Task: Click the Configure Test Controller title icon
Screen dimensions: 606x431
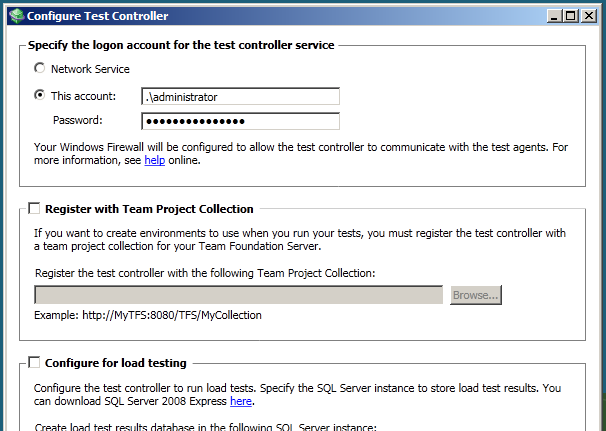Action: 17,16
